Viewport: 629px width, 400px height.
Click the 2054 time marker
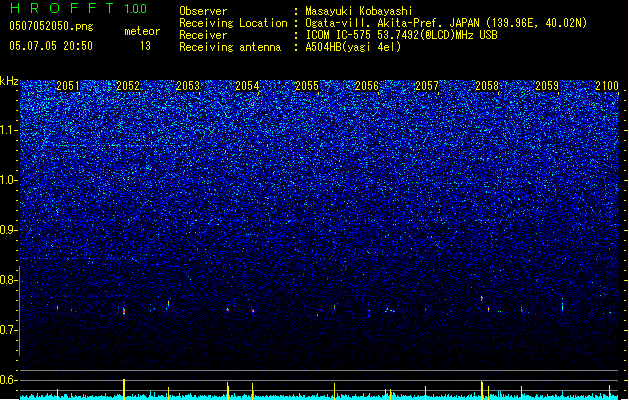coord(248,86)
